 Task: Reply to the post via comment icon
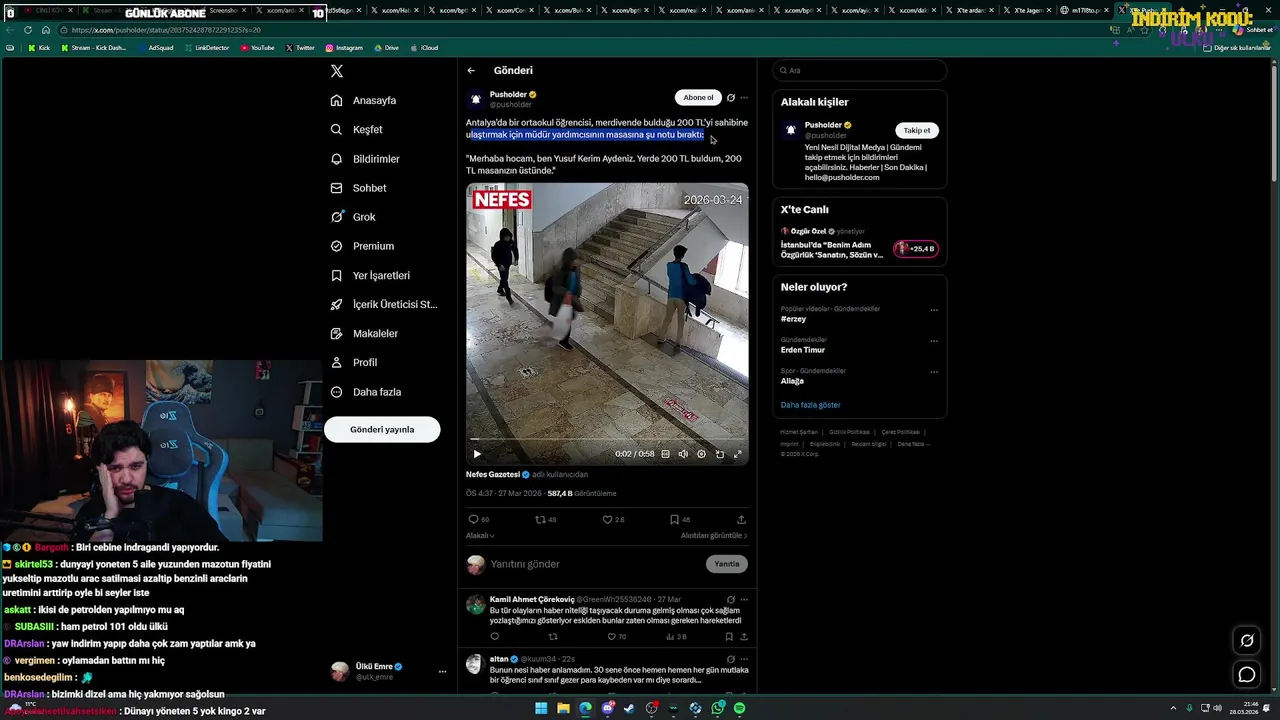(x=473, y=519)
